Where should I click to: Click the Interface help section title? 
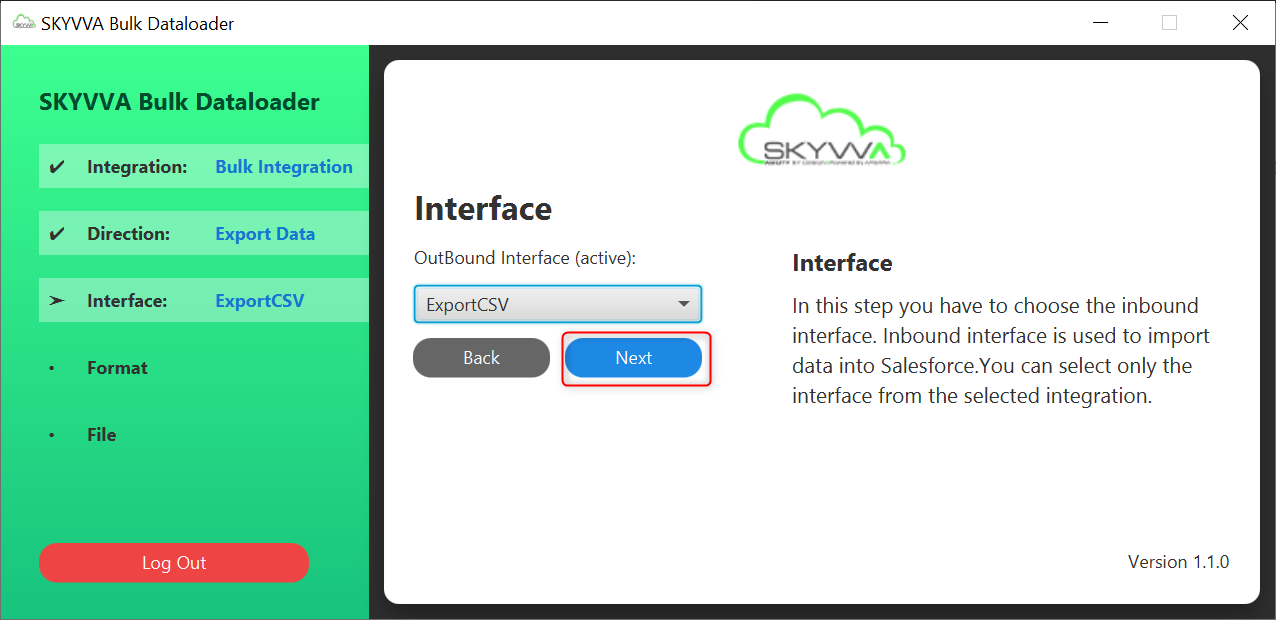point(842,263)
